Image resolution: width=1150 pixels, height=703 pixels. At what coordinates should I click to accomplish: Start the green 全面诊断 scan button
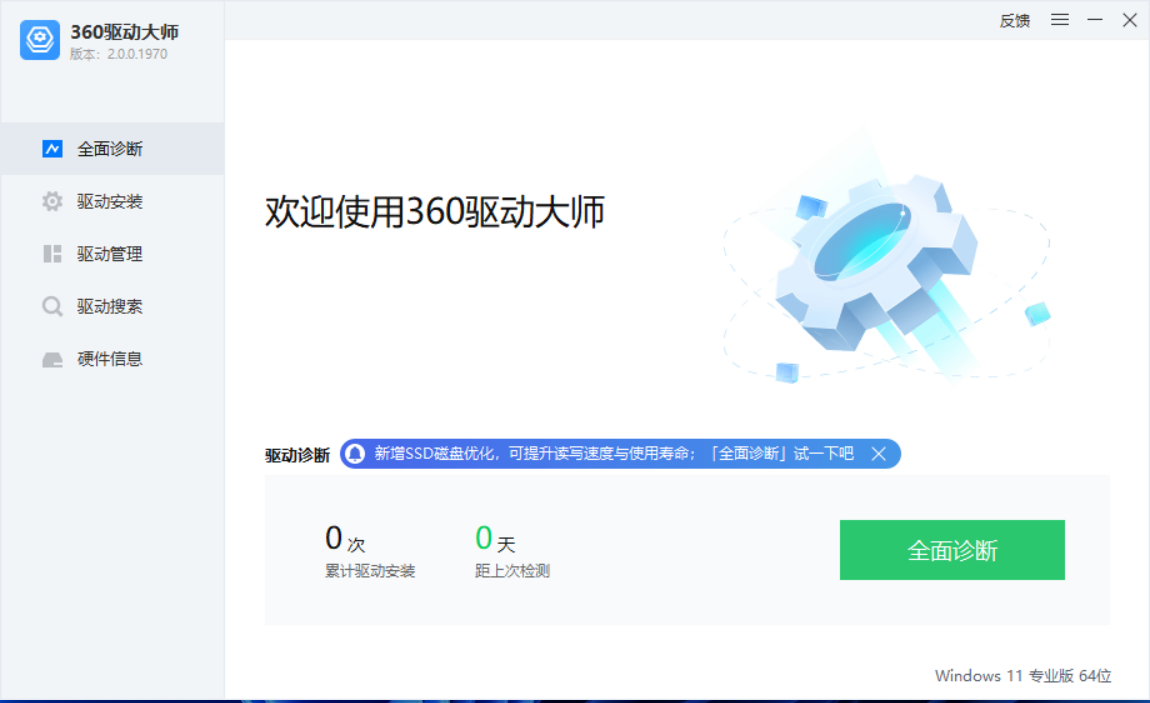(952, 550)
